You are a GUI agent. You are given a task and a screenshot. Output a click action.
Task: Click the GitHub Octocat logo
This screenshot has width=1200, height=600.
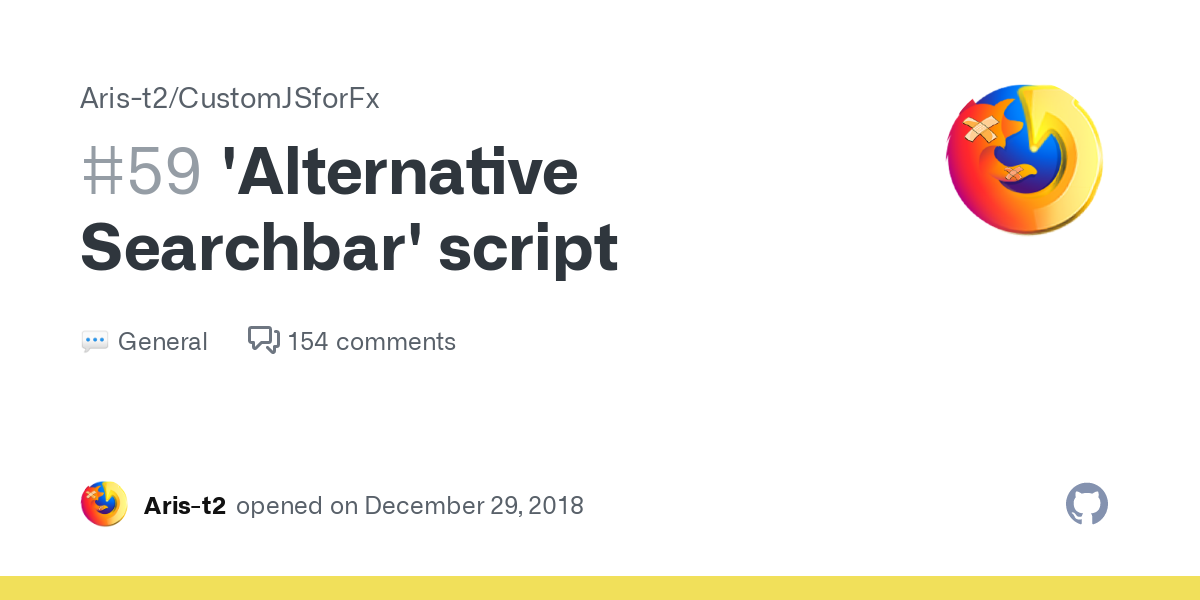(x=1087, y=504)
